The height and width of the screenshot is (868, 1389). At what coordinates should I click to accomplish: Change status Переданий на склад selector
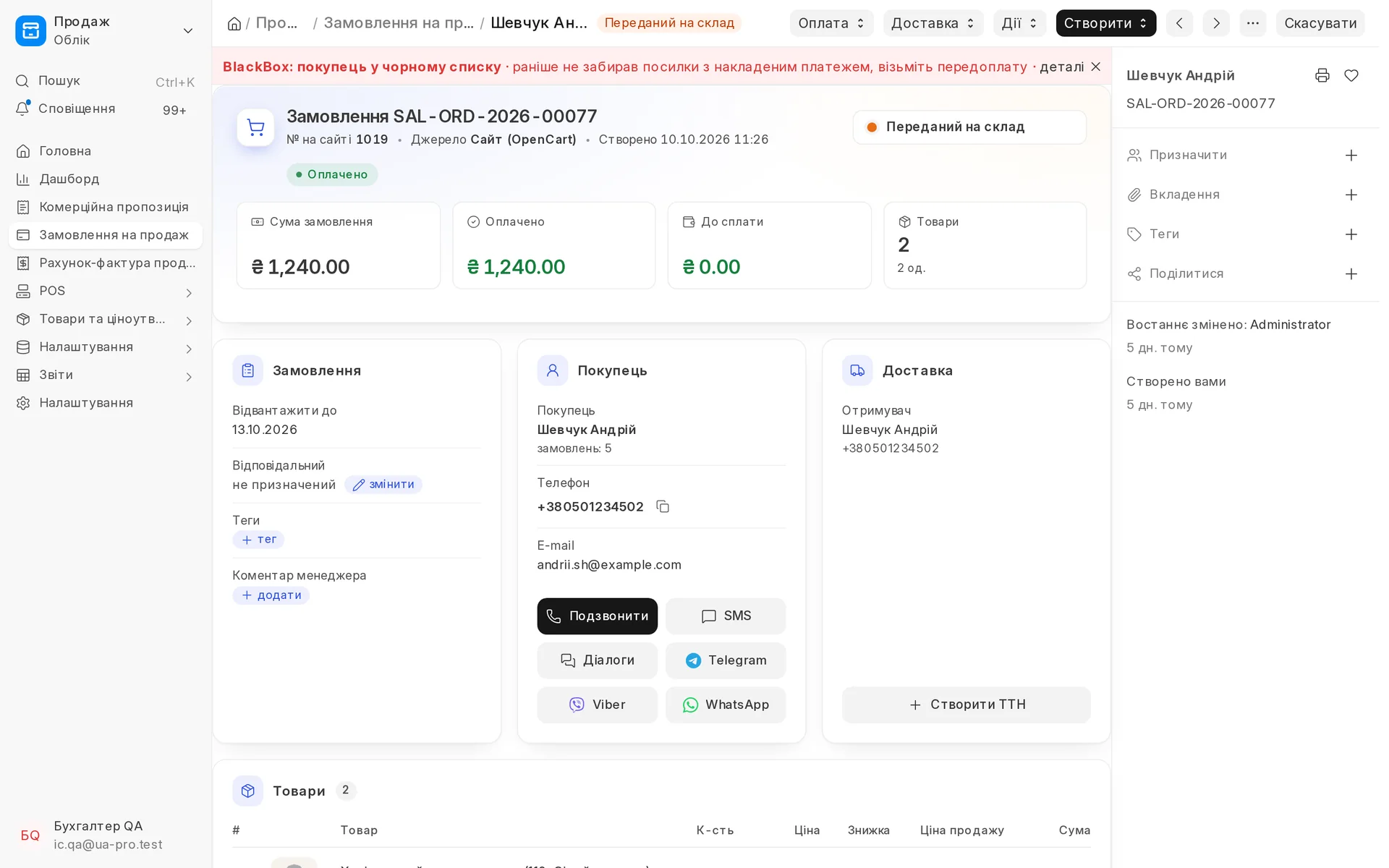coord(969,127)
